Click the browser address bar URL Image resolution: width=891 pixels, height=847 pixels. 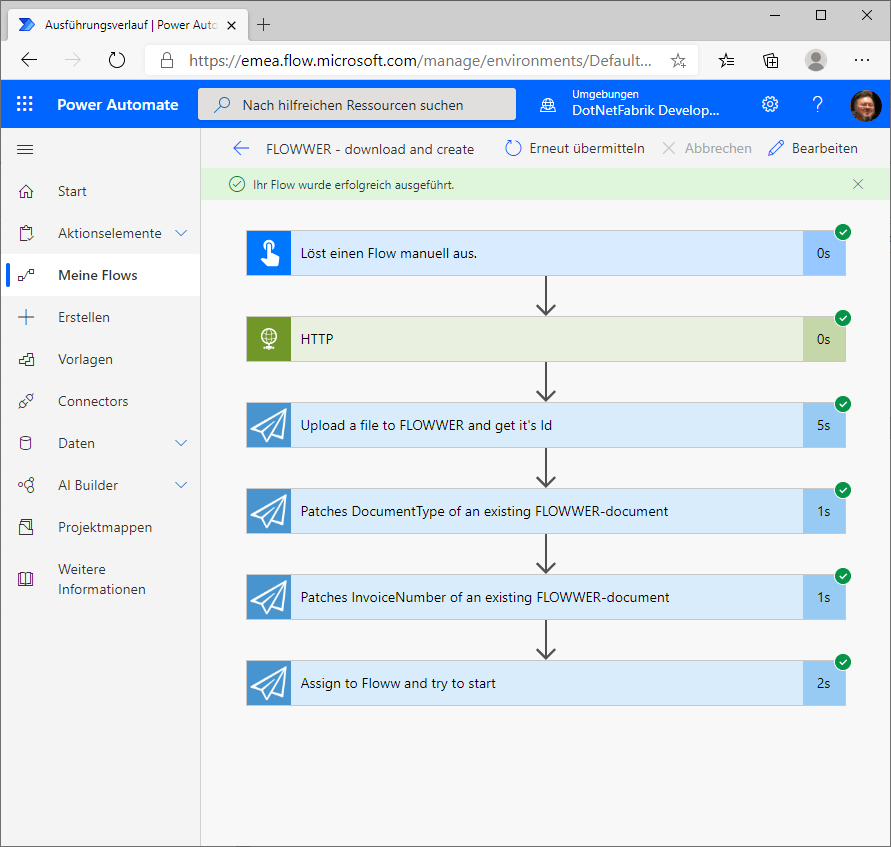click(420, 60)
